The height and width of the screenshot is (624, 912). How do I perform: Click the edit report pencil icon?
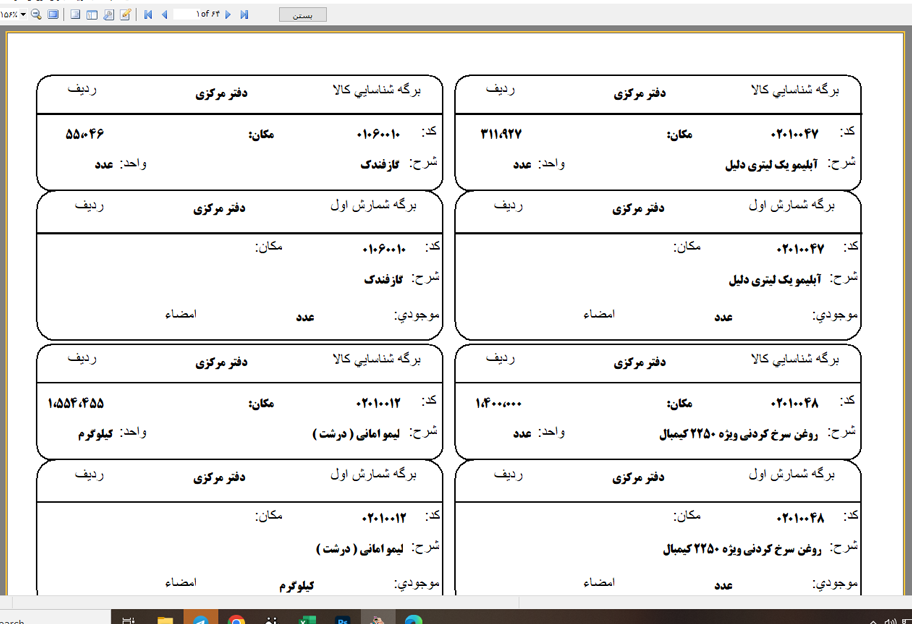(x=125, y=15)
